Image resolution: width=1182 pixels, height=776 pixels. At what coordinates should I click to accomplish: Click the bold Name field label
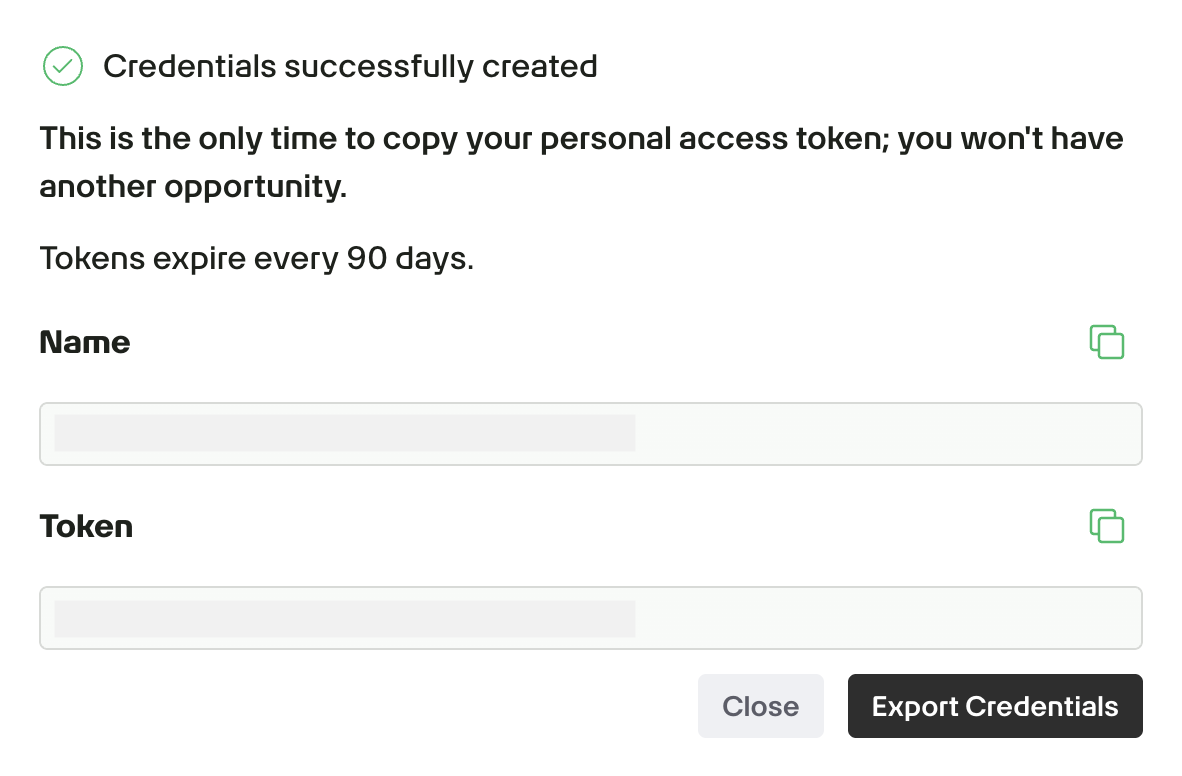pos(85,343)
